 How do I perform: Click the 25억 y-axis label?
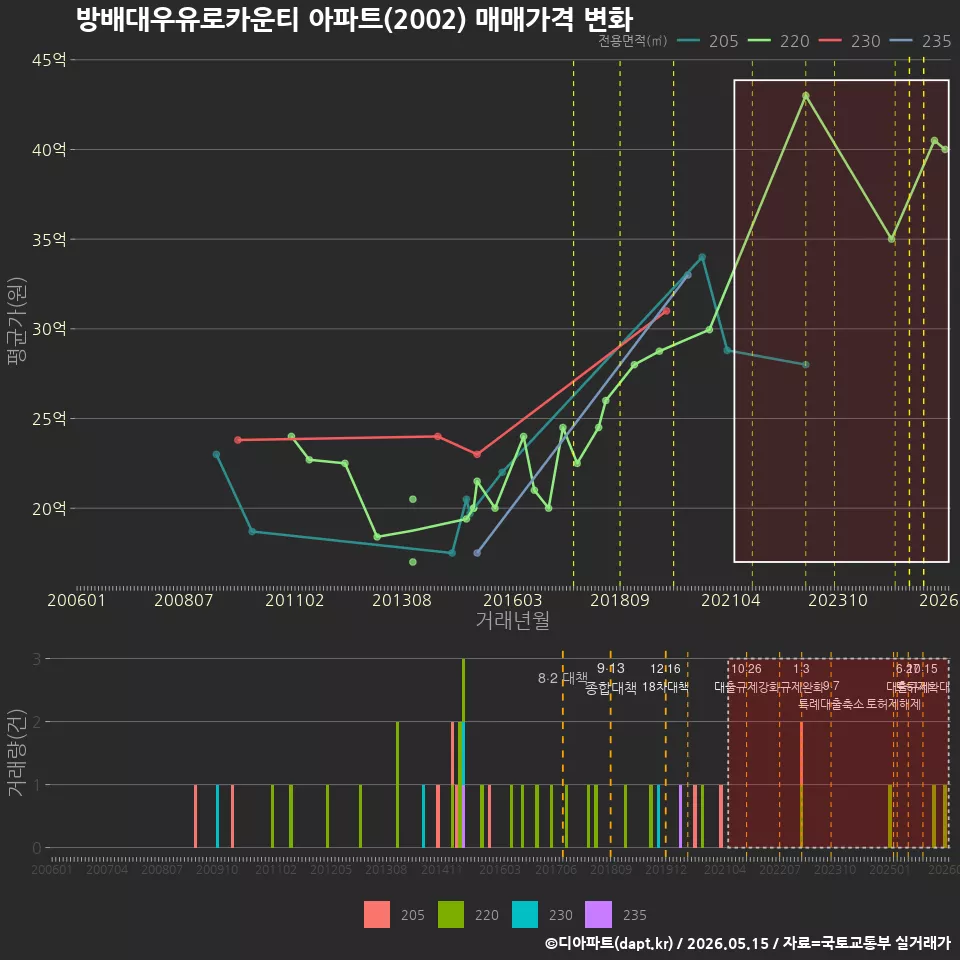click(49, 419)
